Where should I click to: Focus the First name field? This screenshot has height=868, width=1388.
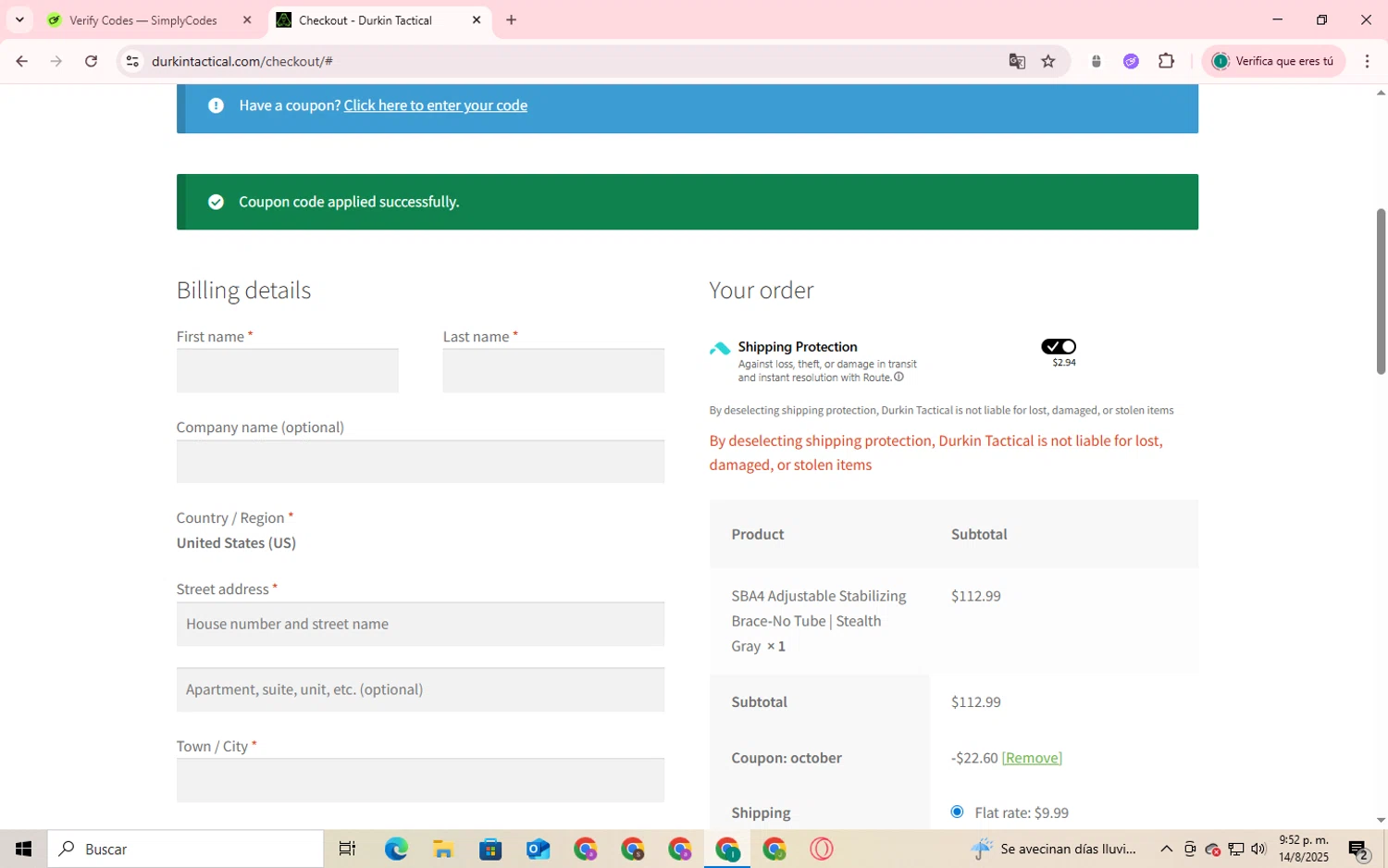pos(288,370)
